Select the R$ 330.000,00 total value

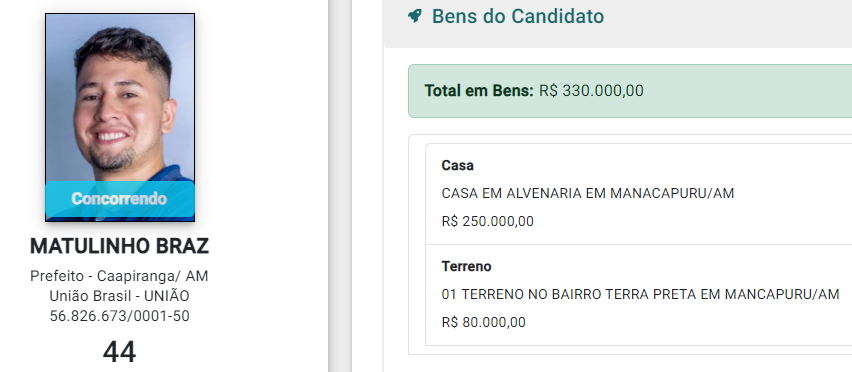[x=591, y=90]
